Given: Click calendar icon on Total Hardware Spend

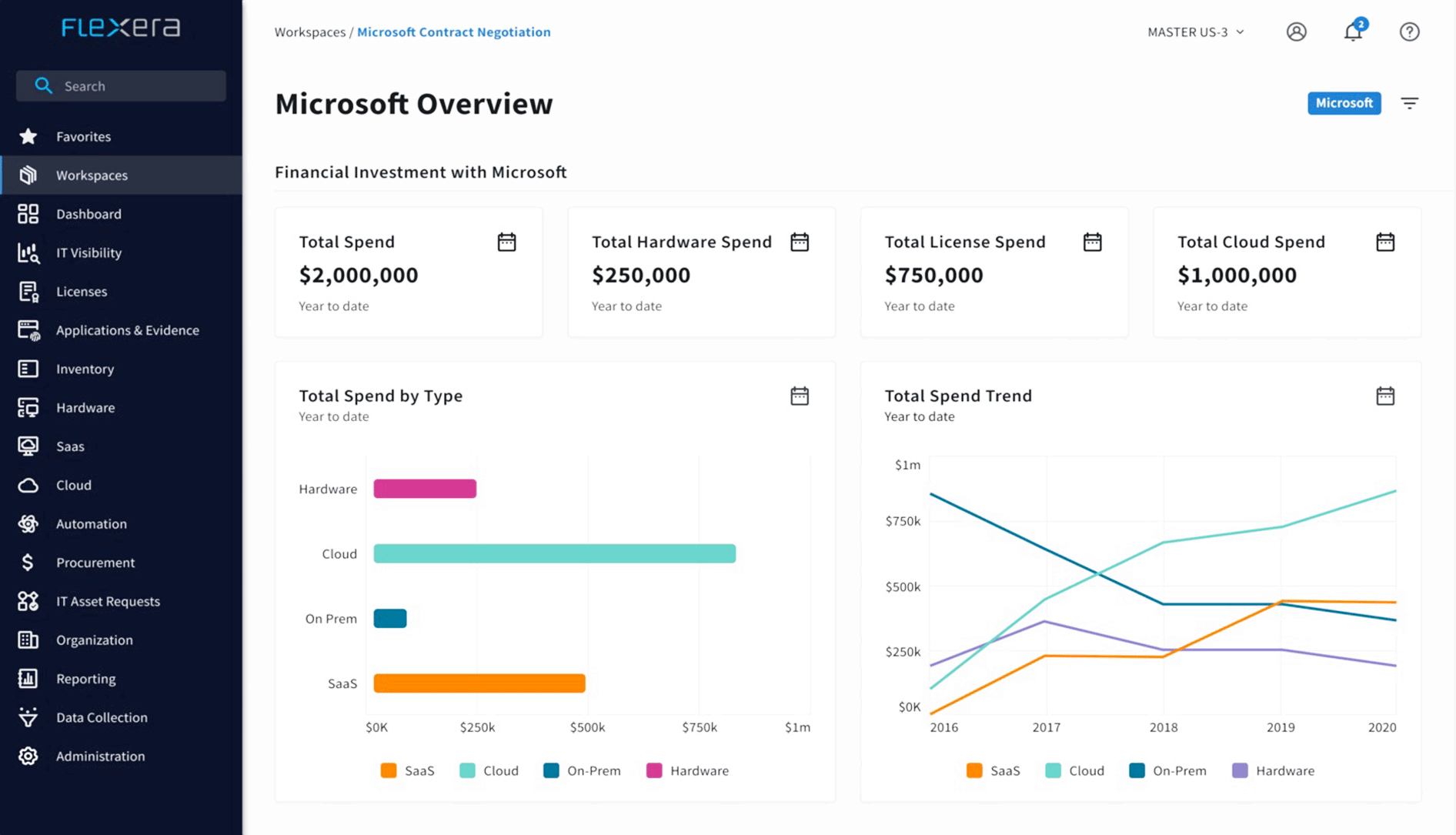Looking at the screenshot, I should coord(799,242).
